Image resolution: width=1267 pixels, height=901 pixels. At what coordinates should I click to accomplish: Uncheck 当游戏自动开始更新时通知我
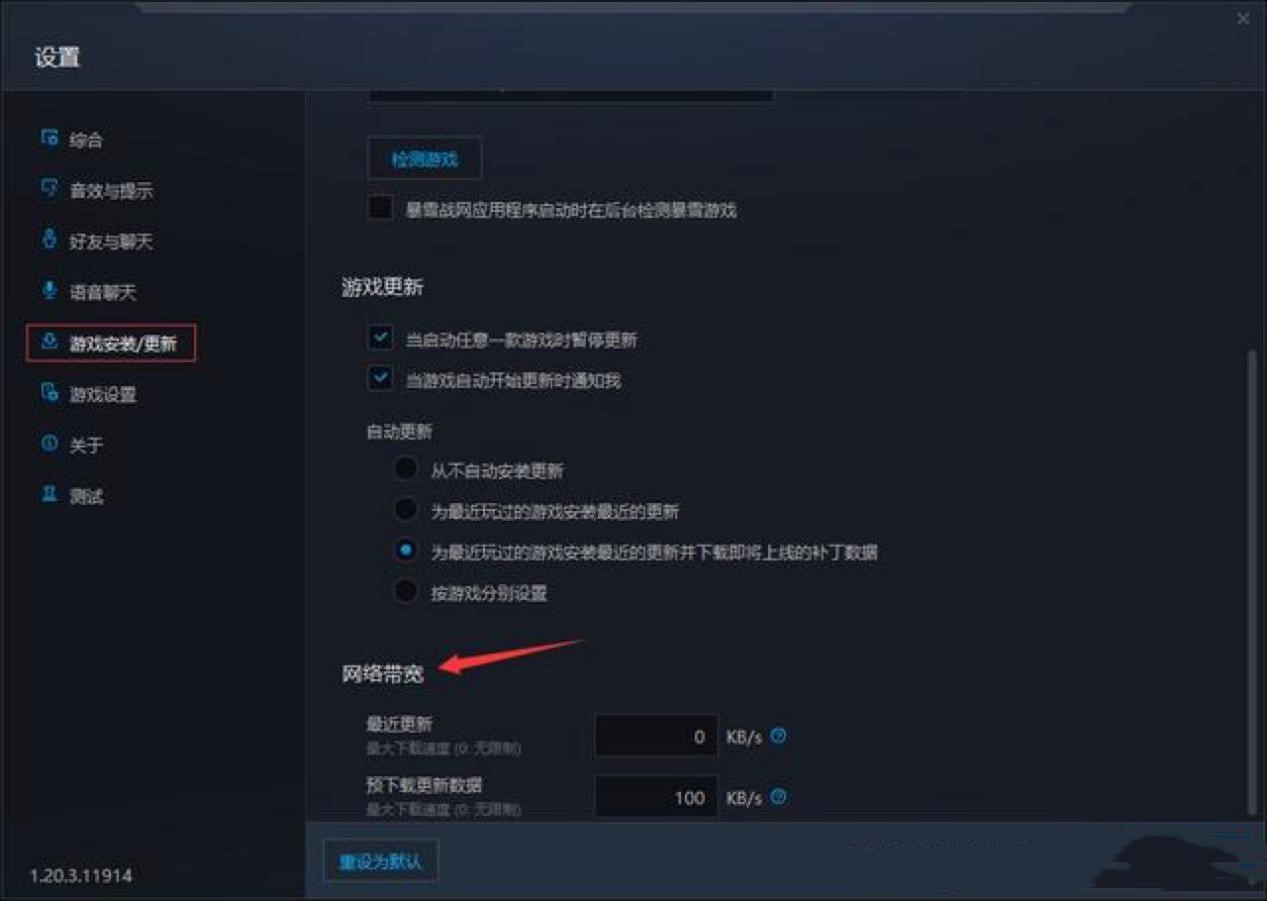point(380,379)
